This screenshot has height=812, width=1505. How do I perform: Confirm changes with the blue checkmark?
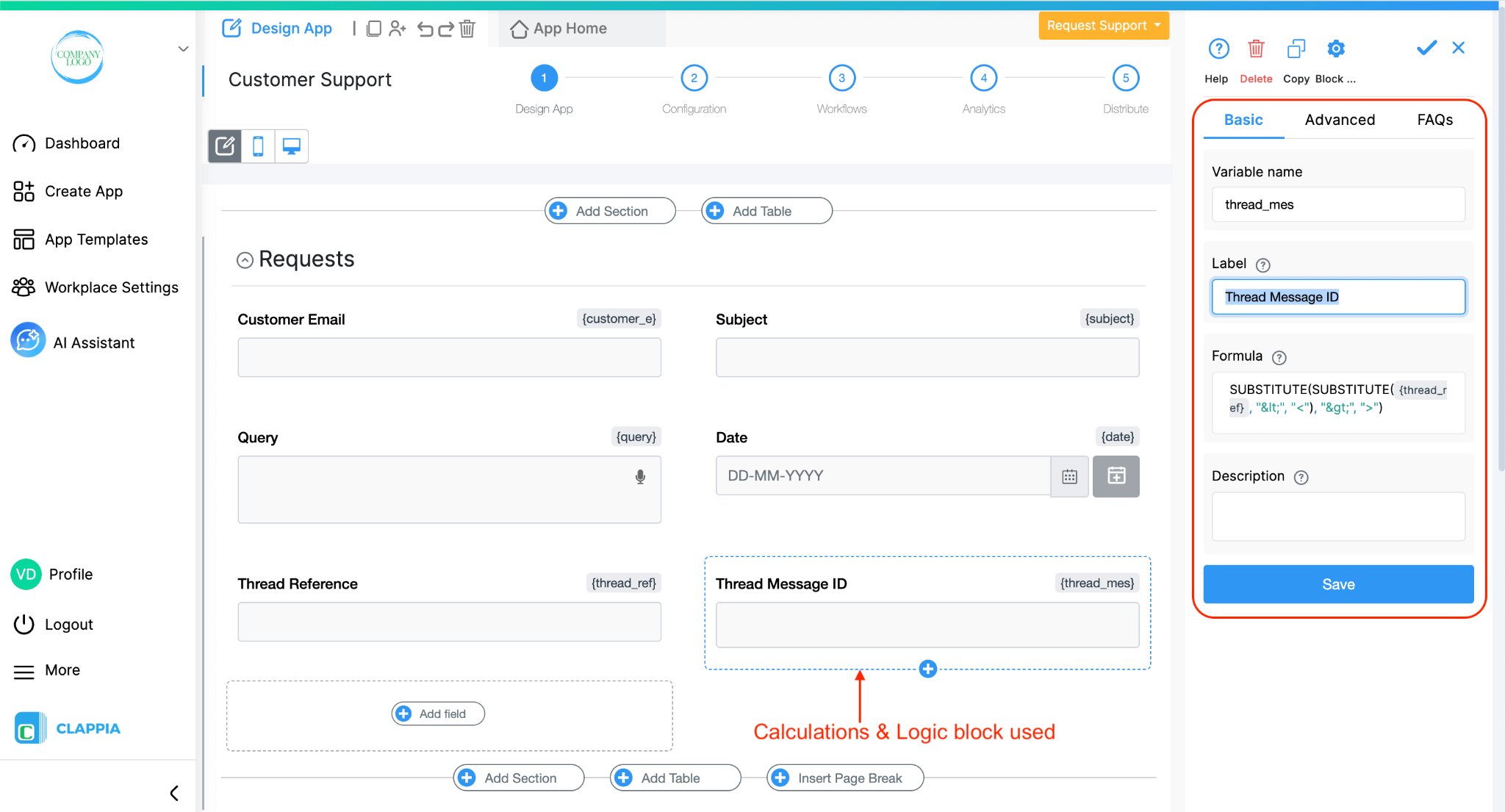[1426, 48]
